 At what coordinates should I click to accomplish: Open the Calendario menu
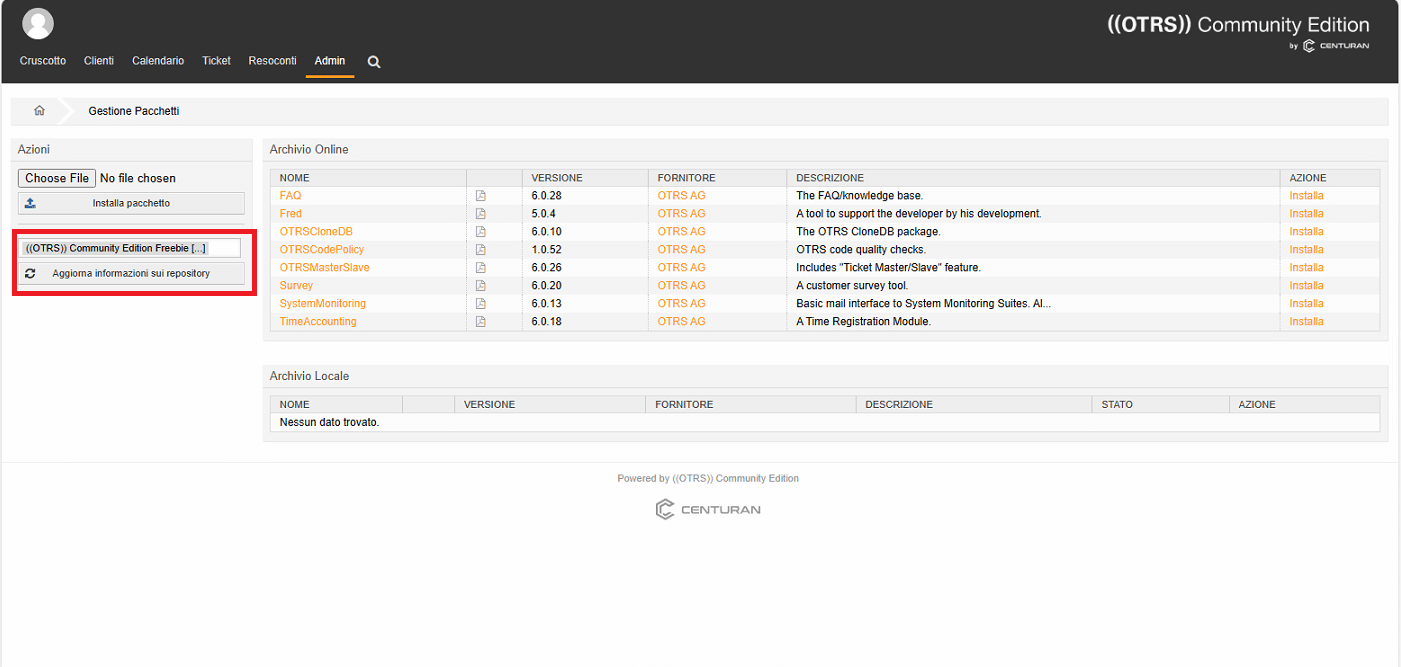tap(158, 61)
